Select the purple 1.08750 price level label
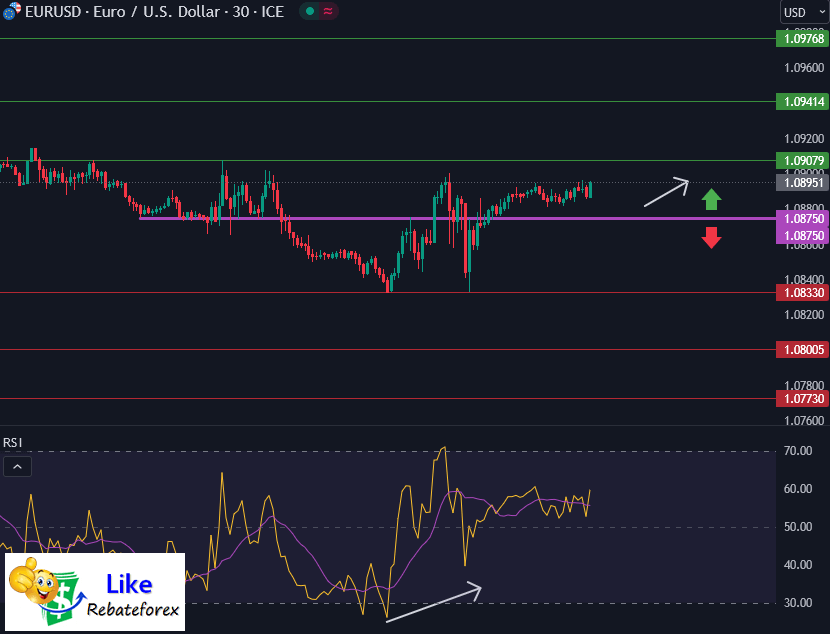The height and width of the screenshot is (634, 830). [x=803, y=219]
